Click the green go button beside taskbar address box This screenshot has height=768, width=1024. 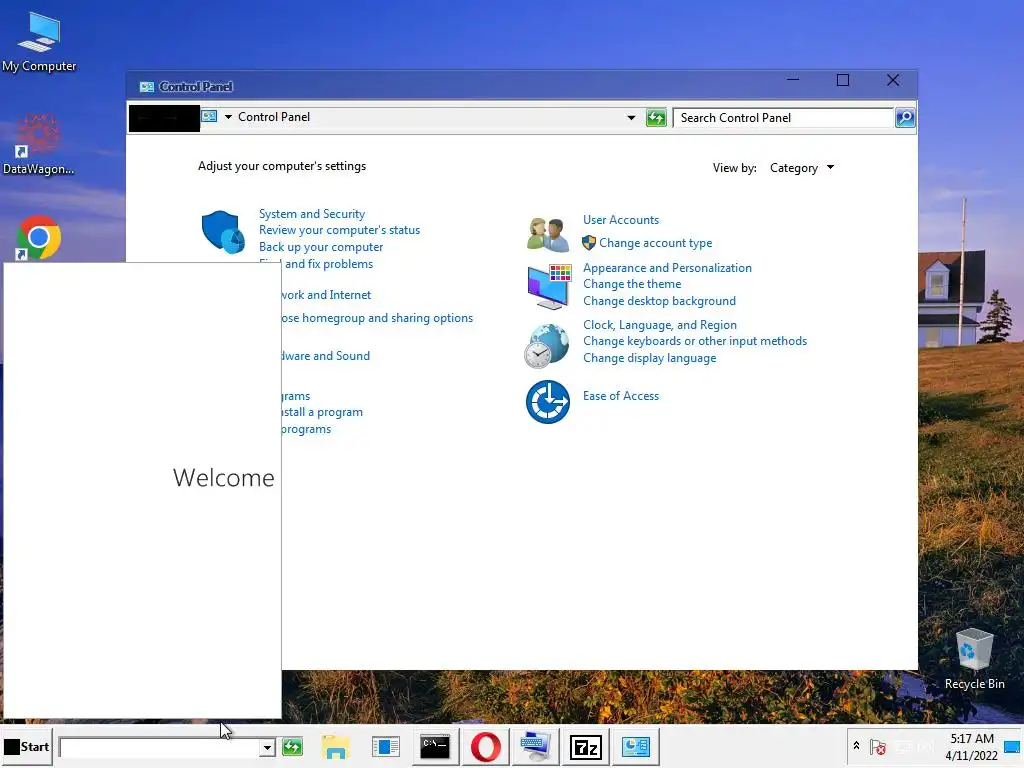(292, 746)
